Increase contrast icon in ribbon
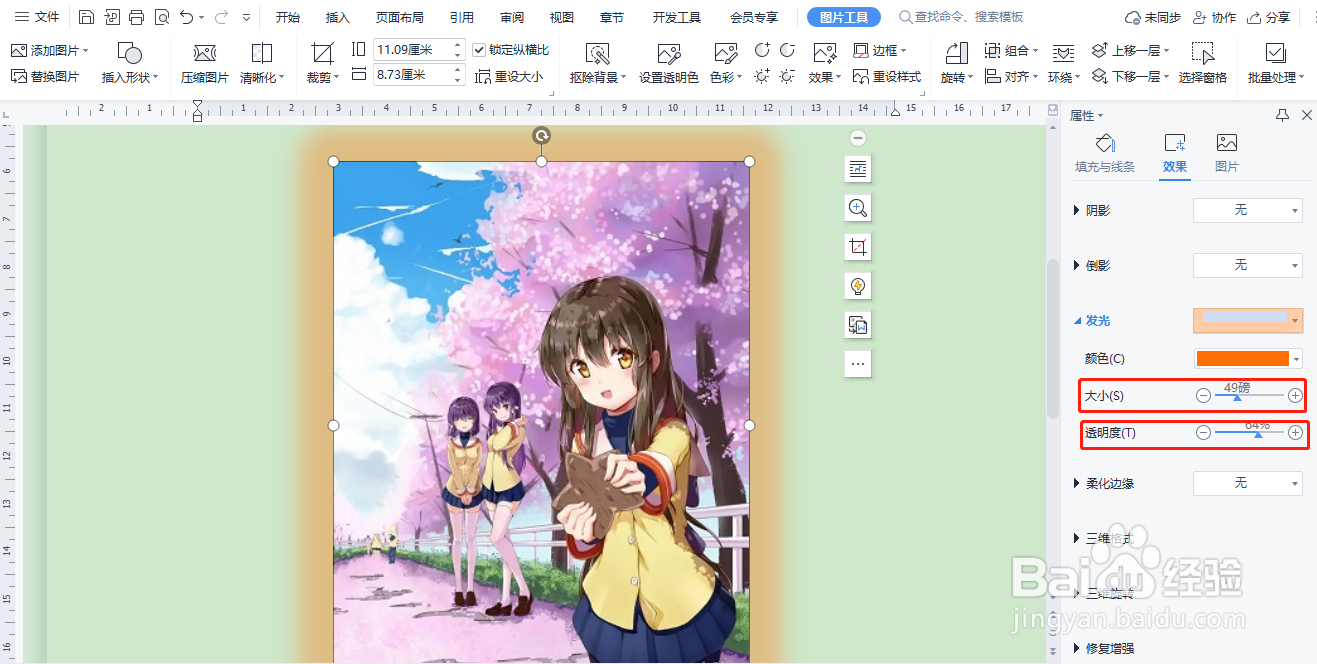This screenshot has height=664, width=1317. (763, 50)
